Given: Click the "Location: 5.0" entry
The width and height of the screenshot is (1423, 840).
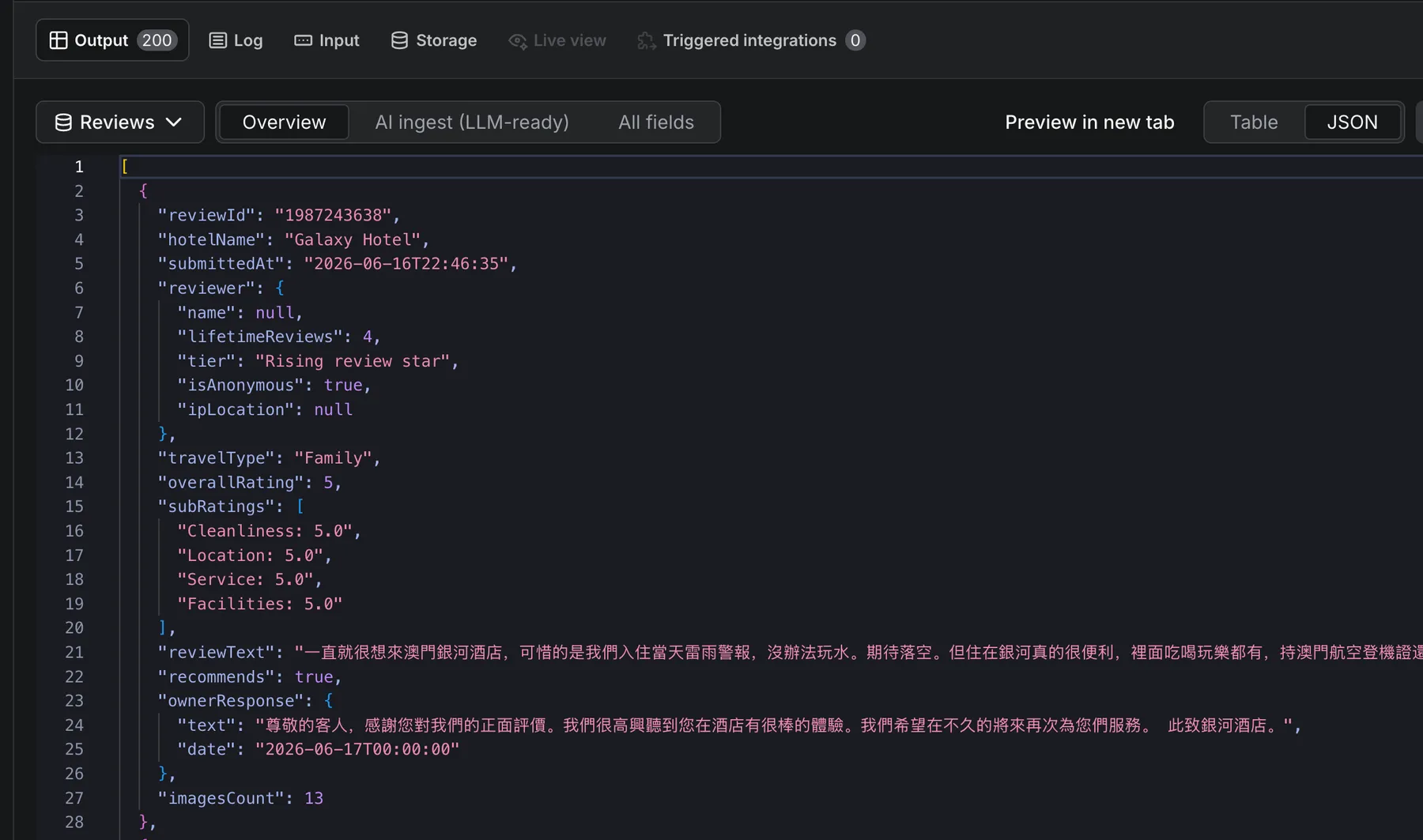Looking at the screenshot, I should click(x=250, y=556).
